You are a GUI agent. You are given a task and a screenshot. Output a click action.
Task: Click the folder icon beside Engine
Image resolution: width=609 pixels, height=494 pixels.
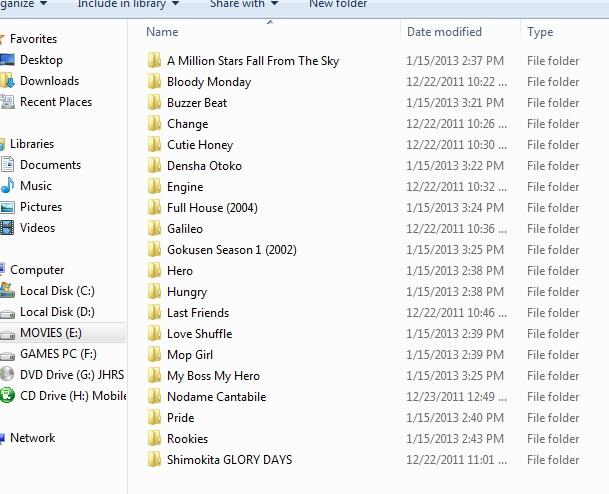155,186
